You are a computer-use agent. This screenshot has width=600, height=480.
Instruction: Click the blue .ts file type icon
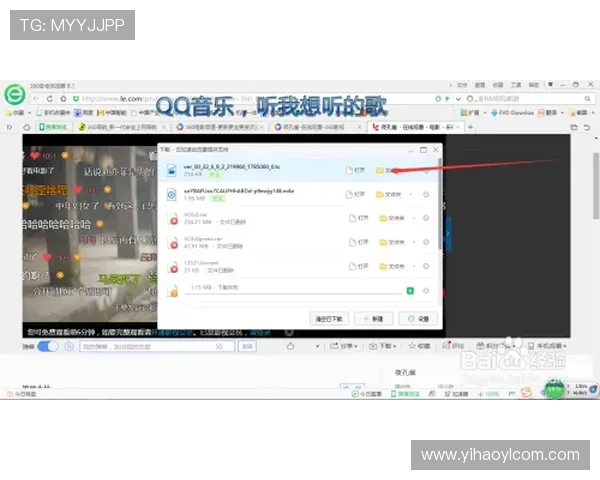coord(172,170)
